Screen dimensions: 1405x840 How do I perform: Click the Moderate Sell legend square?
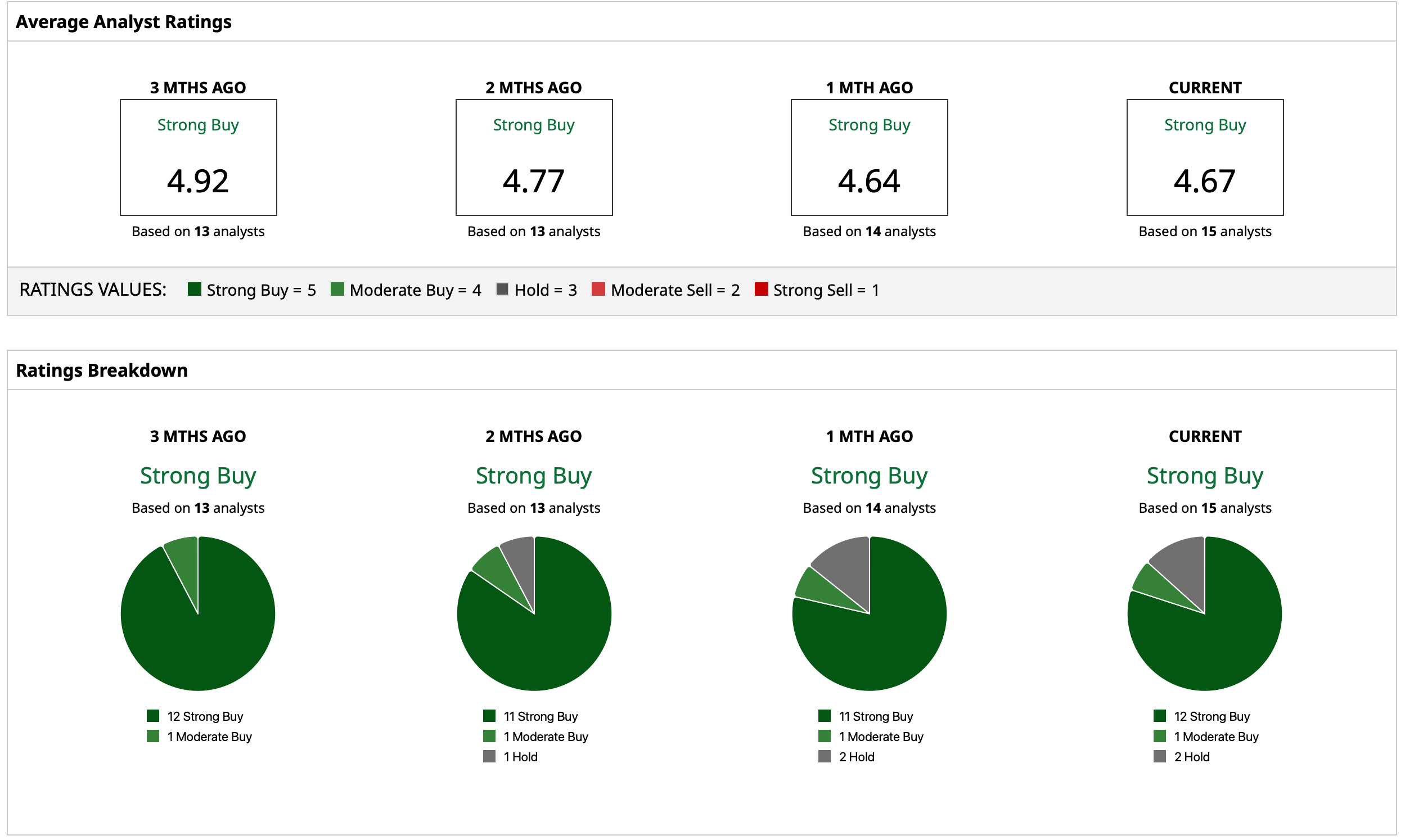click(x=598, y=289)
